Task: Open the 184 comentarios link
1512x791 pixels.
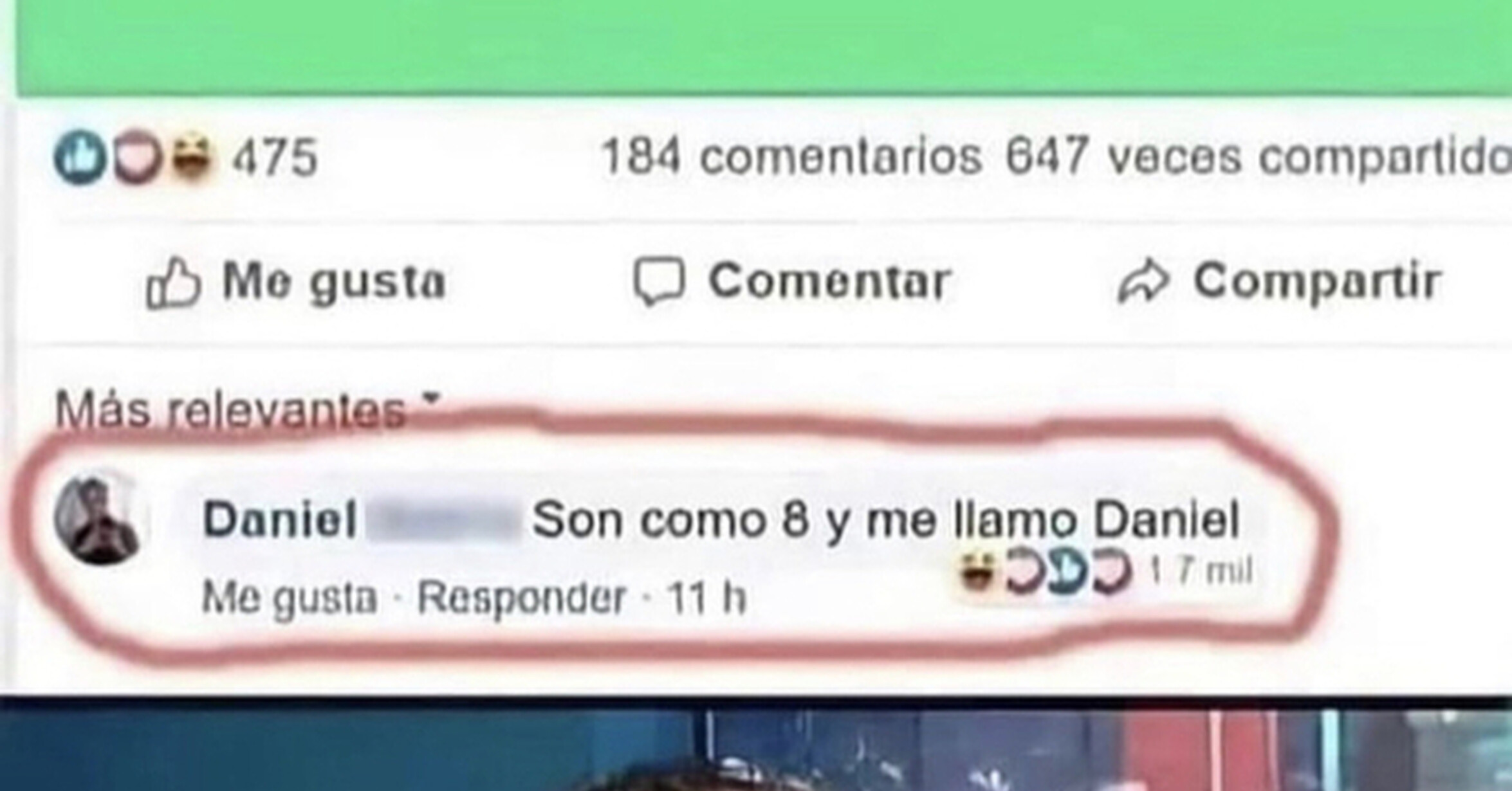Action: [x=791, y=157]
